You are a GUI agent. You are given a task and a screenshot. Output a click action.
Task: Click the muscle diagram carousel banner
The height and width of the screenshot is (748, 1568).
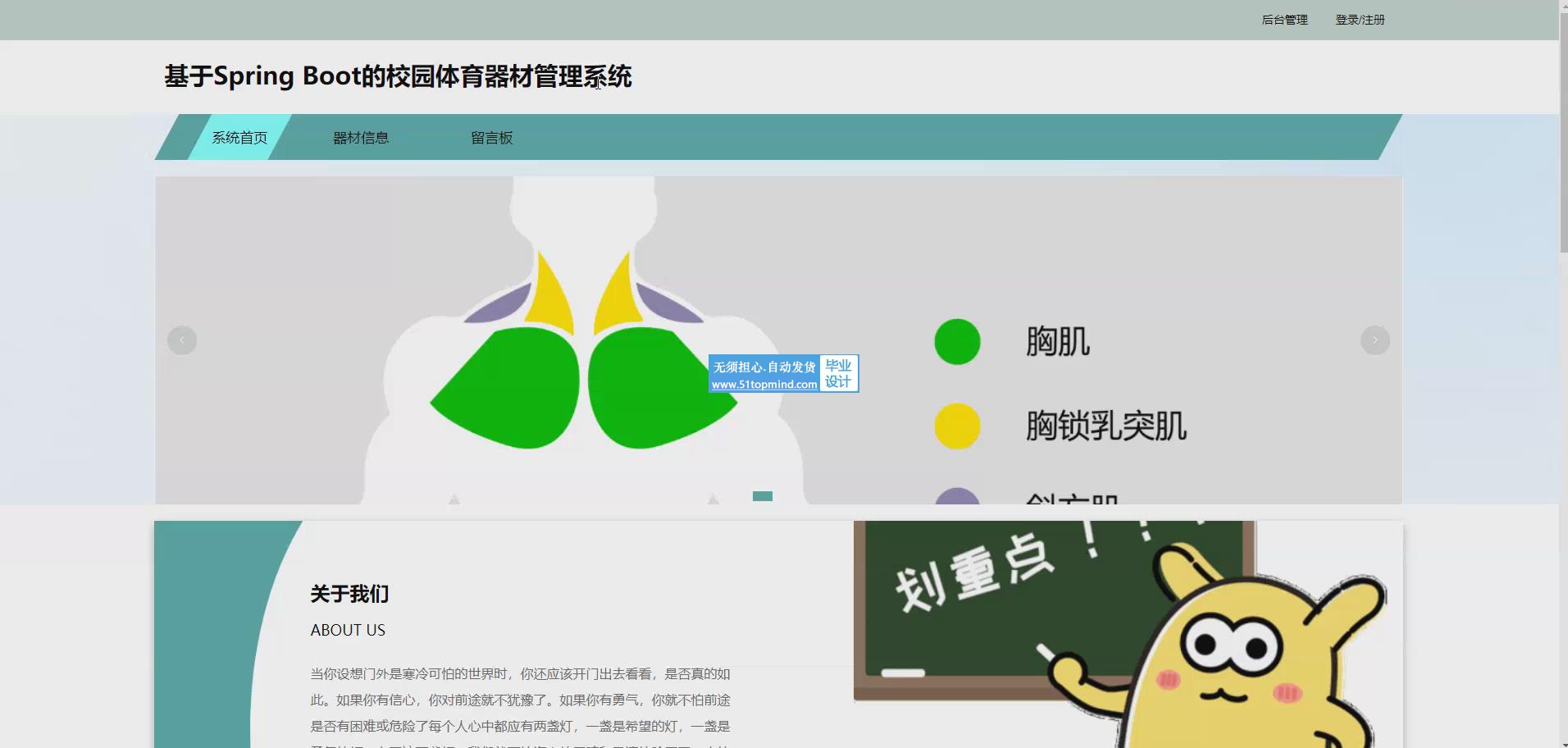(778, 340)
